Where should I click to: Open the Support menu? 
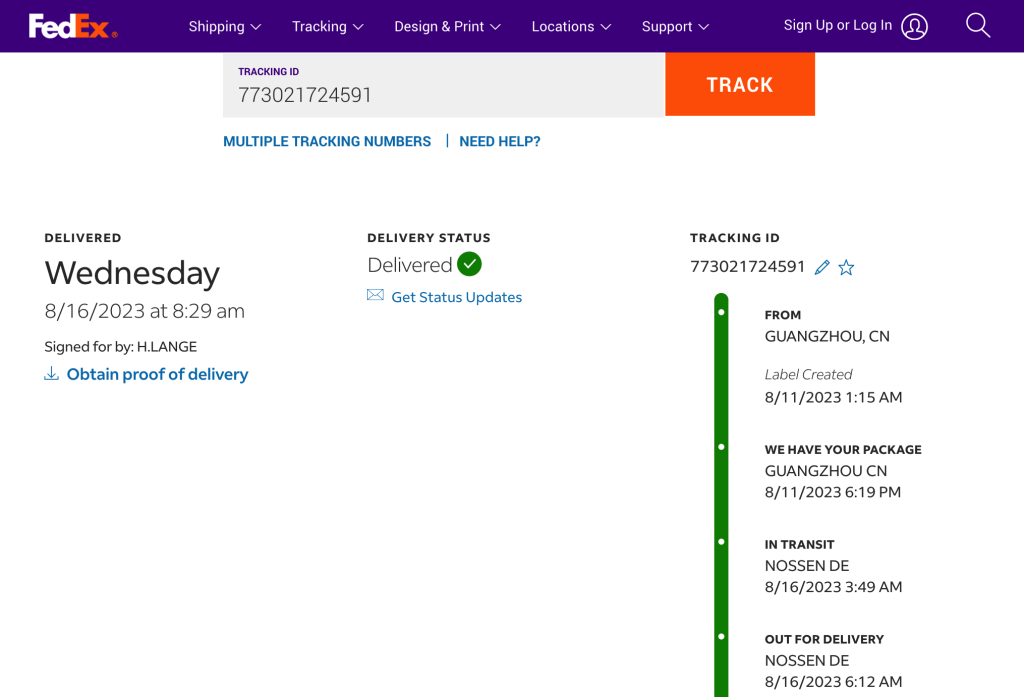pyautogui.click(x=675, y=27)
